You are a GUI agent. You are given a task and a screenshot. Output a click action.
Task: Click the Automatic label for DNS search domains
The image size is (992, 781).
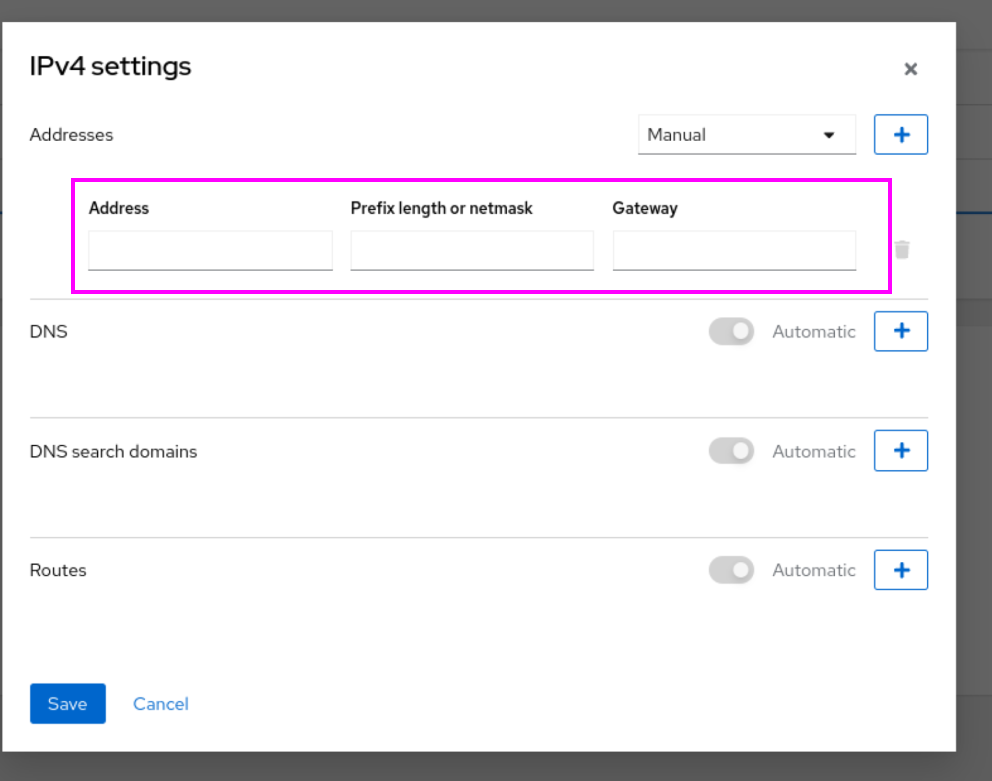tap(814, 451)
